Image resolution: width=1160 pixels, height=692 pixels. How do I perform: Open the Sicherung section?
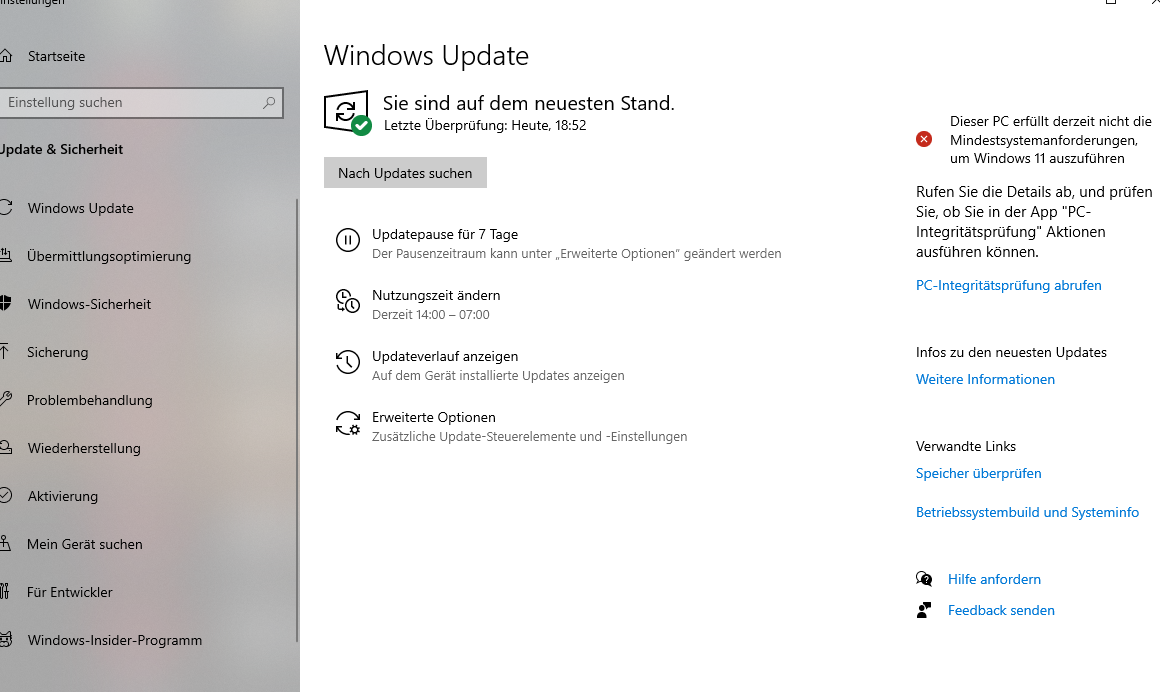(x=57, y=352)
